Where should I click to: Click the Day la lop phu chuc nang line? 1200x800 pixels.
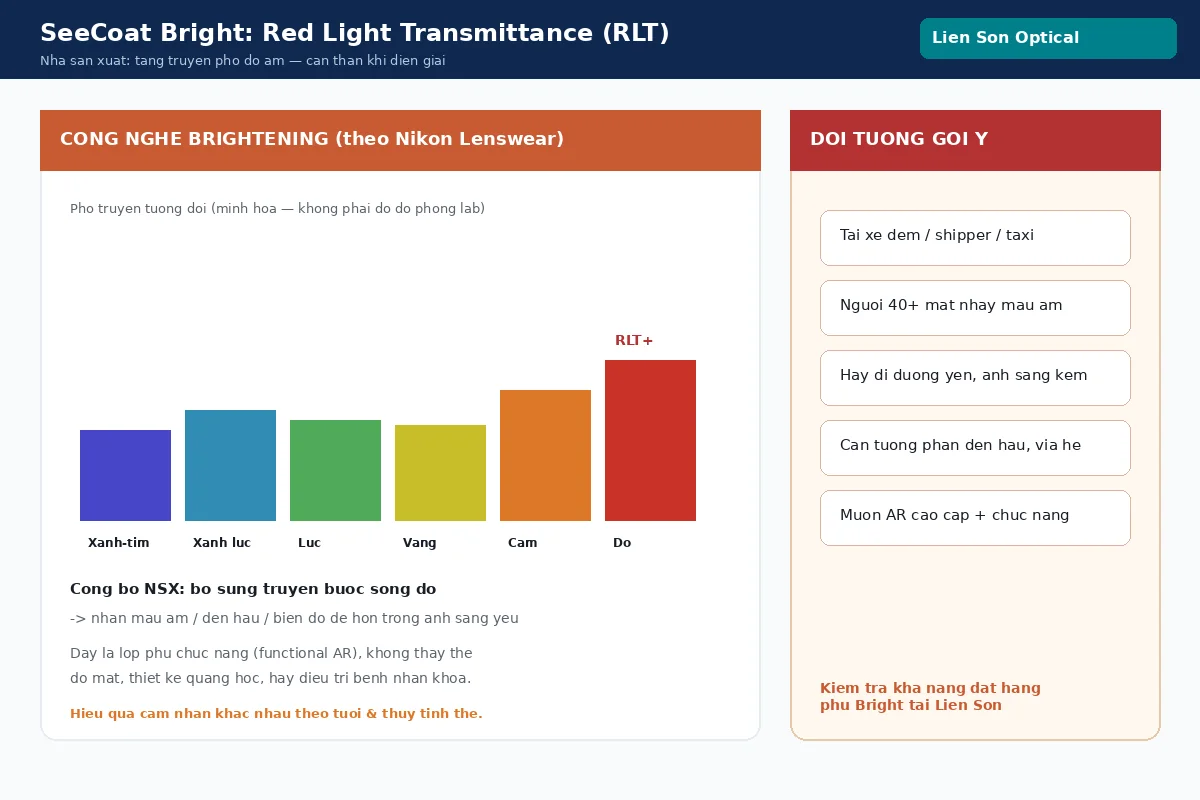point(271,653)
